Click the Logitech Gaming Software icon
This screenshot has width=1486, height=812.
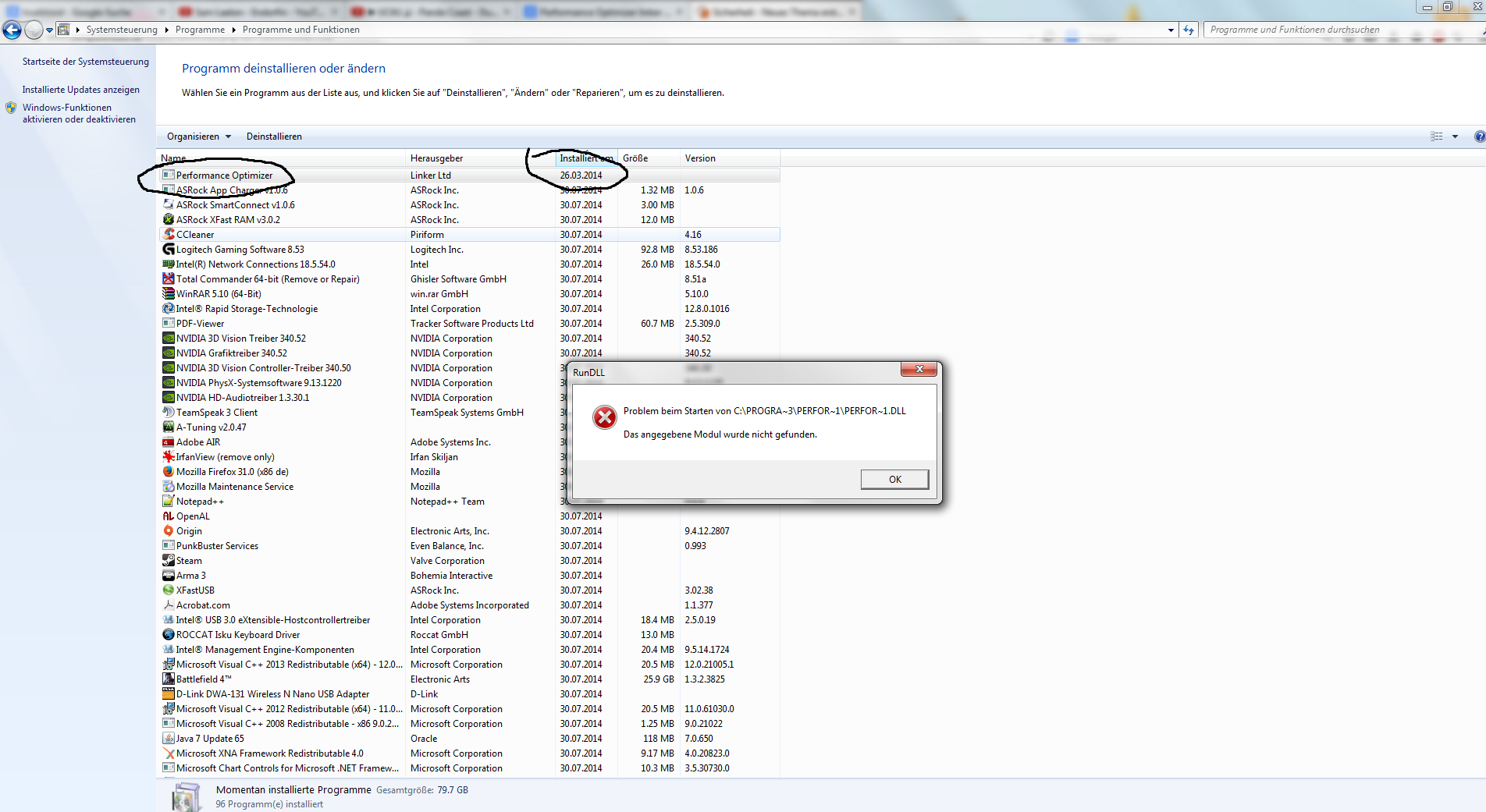[169, 250]
